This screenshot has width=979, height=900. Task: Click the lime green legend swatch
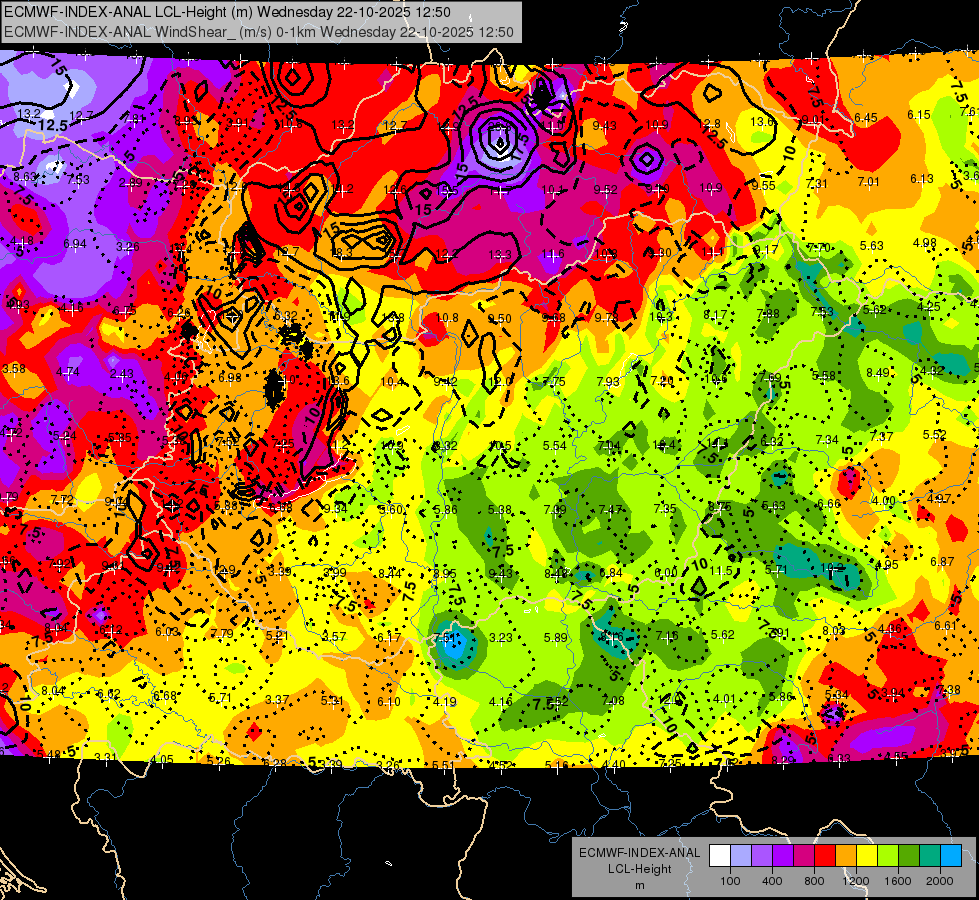(888, 855)
